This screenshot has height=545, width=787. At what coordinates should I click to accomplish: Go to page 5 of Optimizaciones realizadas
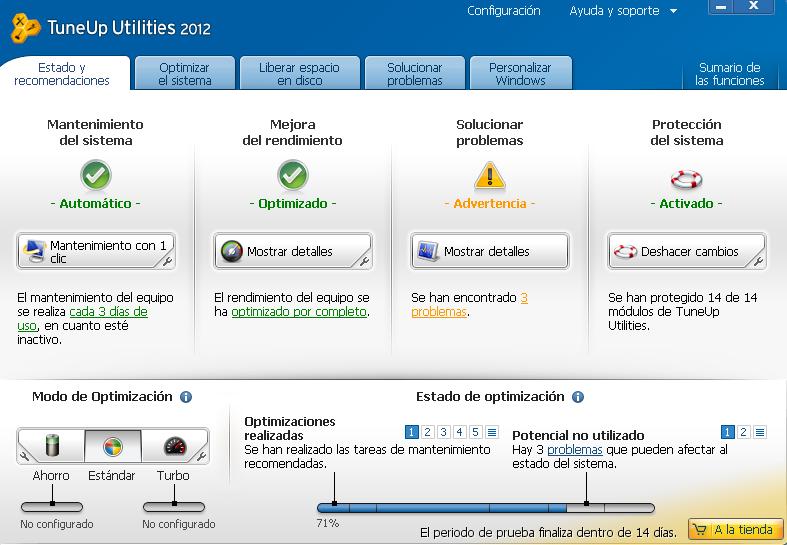(475, 432)
